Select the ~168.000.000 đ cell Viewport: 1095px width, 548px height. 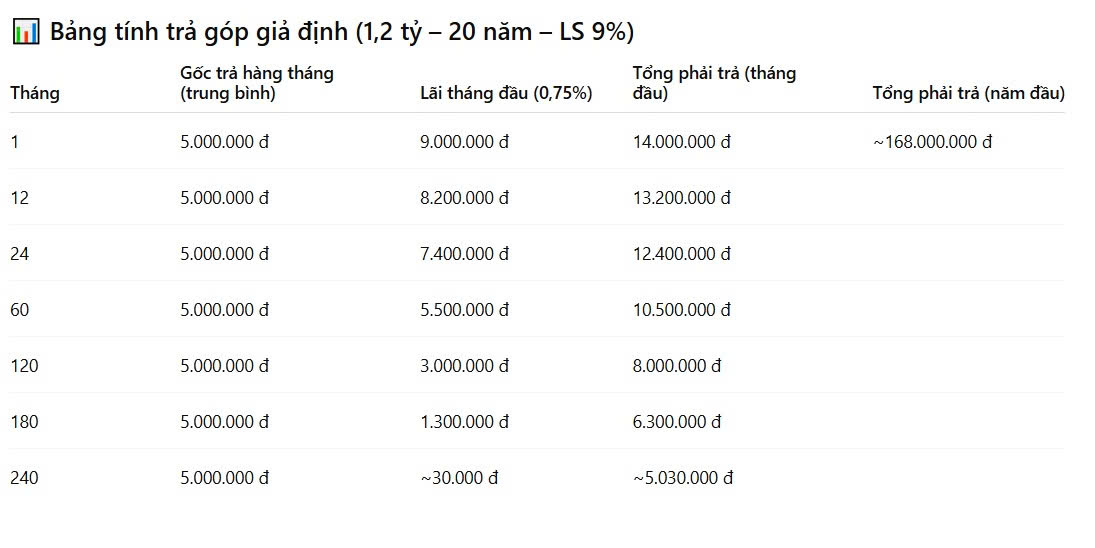(932, 142)
